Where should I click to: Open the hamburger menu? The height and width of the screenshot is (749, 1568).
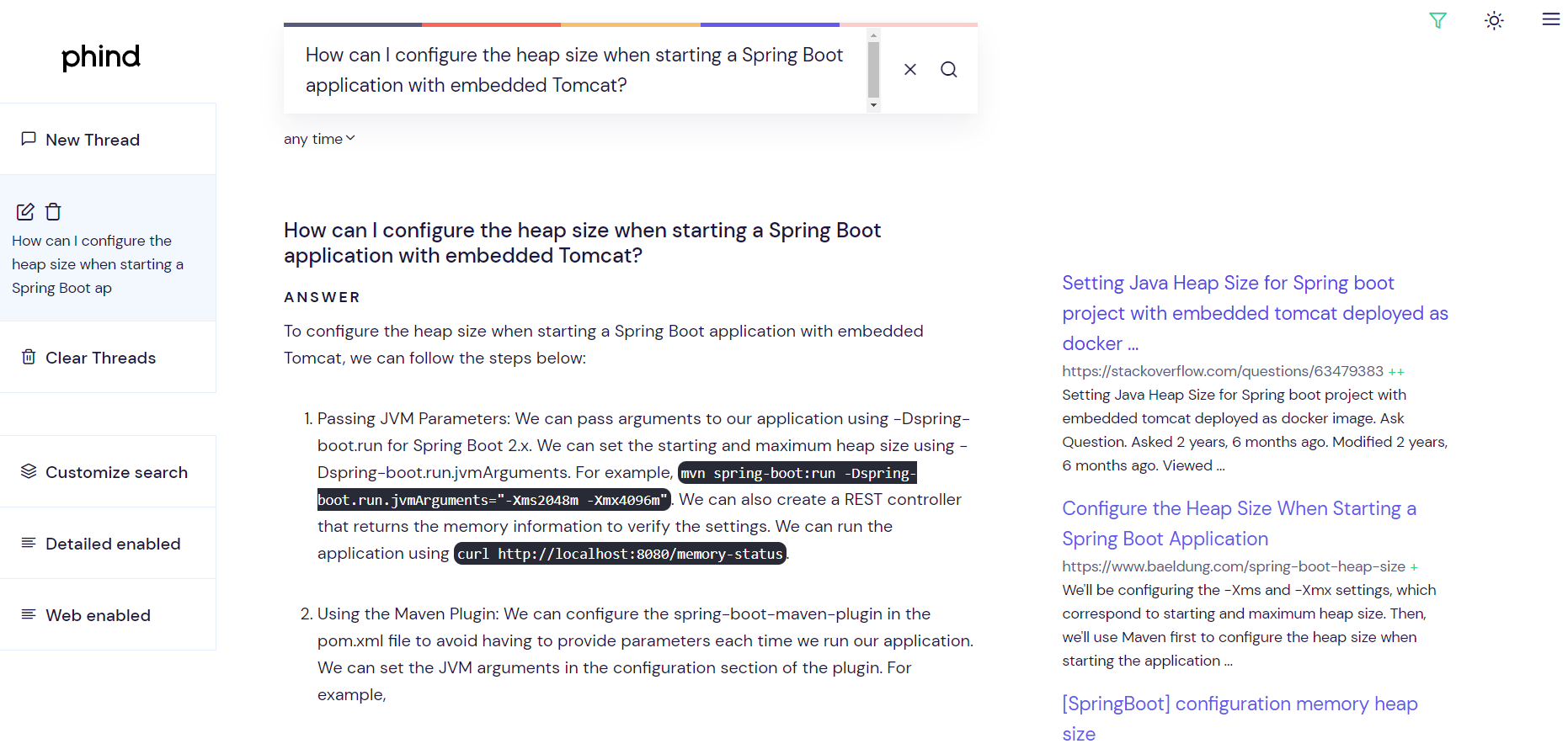click(1550, 19)
